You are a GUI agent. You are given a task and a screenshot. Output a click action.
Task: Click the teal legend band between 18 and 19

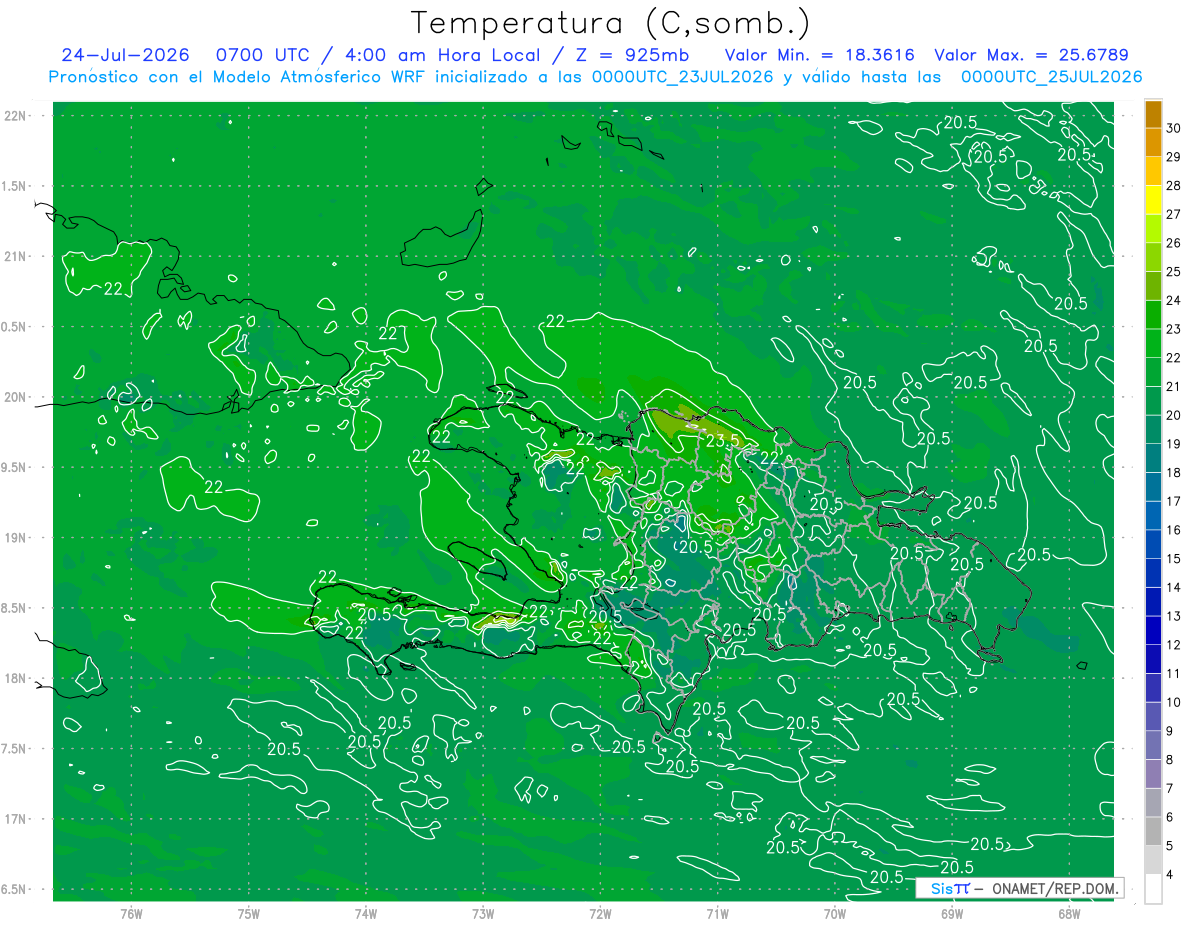[x=1153, y=459]
